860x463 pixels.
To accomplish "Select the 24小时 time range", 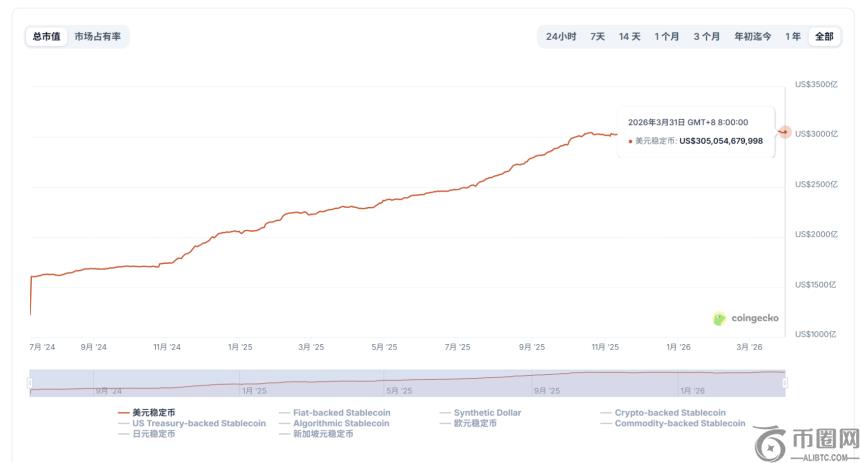I will click(x=560, y=36).
